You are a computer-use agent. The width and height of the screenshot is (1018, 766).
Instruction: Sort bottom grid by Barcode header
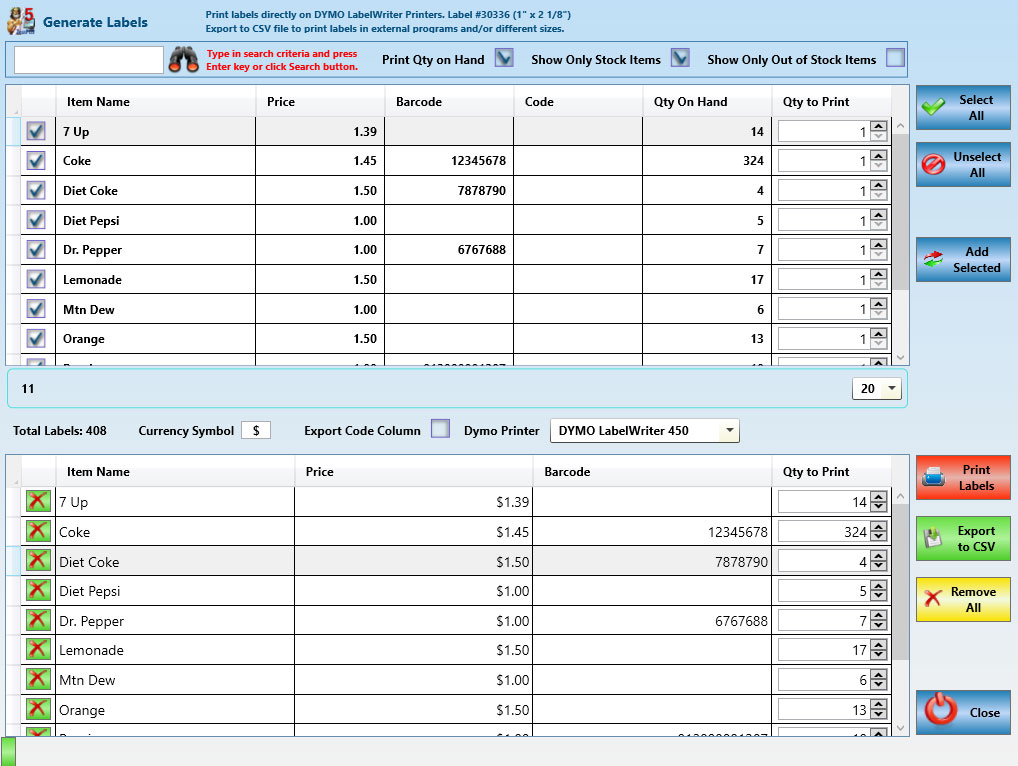pyautogui.click(x=652, y=471)
